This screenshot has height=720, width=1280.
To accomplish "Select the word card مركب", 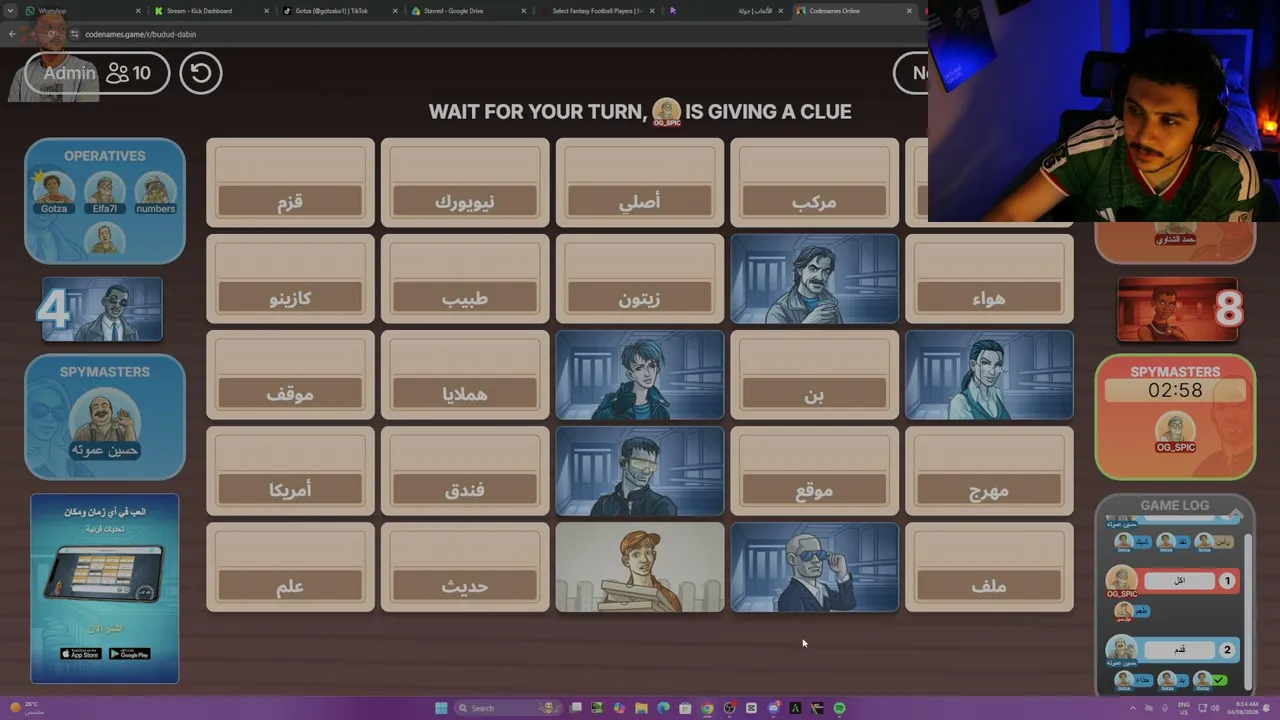I will (815, 183).
